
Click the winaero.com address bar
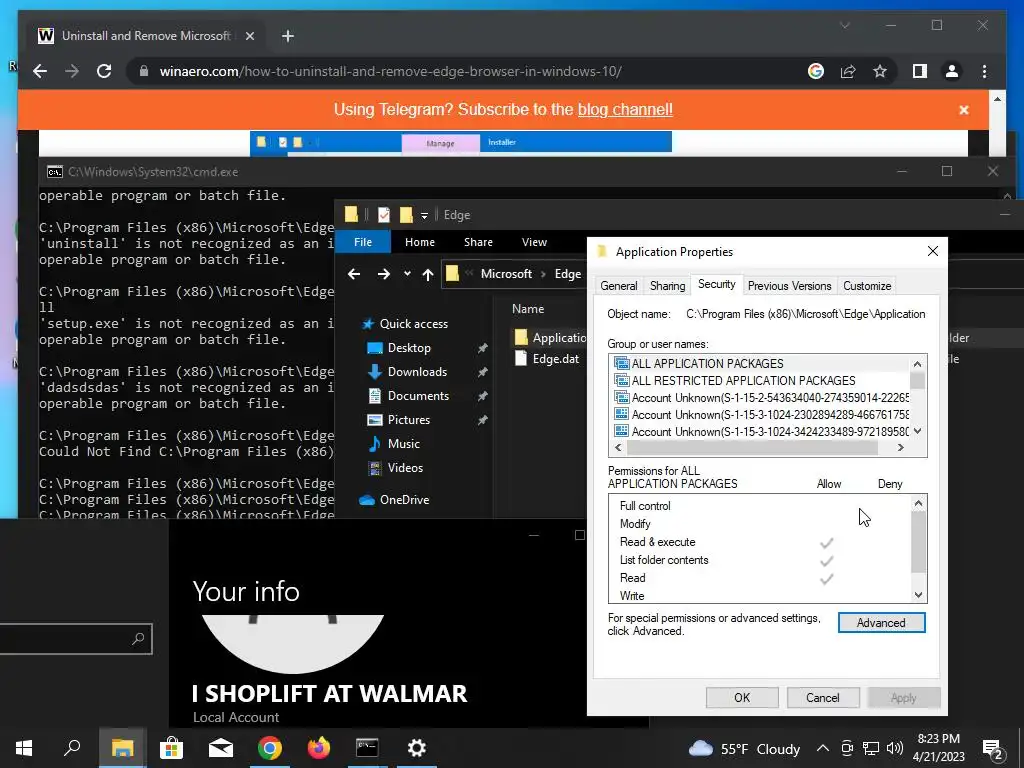[391, 71]
